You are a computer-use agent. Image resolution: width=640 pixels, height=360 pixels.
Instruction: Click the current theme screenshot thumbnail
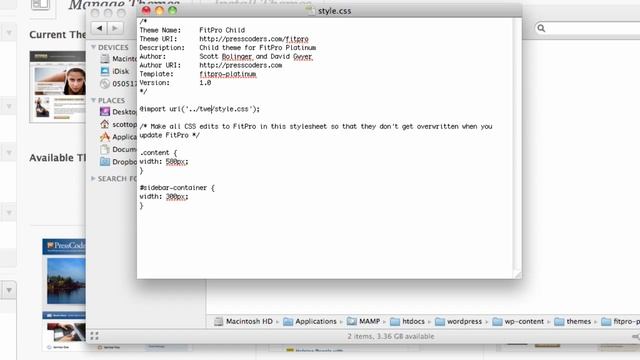(58, 87)
